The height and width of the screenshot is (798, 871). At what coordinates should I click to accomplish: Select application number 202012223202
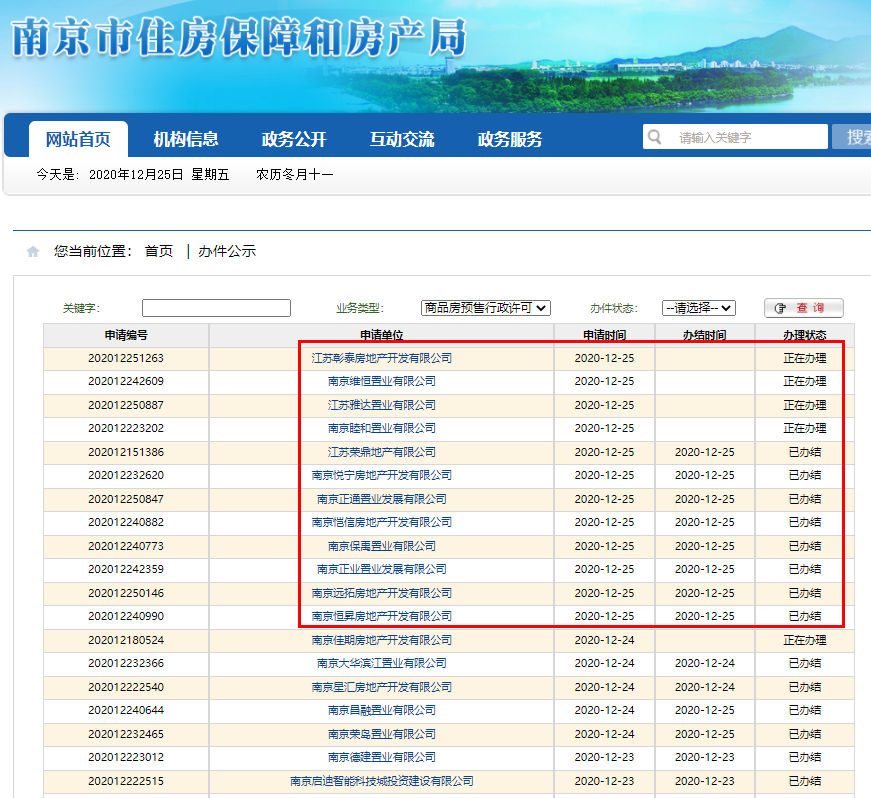(x=126, y=428)
